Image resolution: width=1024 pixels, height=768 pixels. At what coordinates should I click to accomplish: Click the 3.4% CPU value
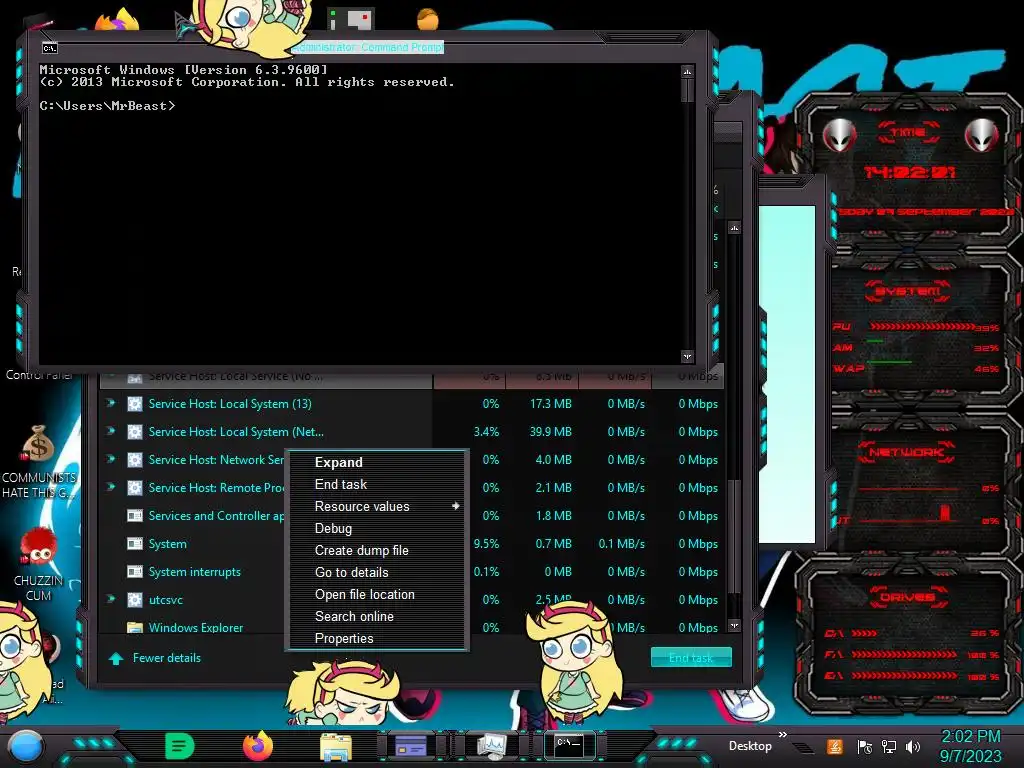tap(487, 432)
